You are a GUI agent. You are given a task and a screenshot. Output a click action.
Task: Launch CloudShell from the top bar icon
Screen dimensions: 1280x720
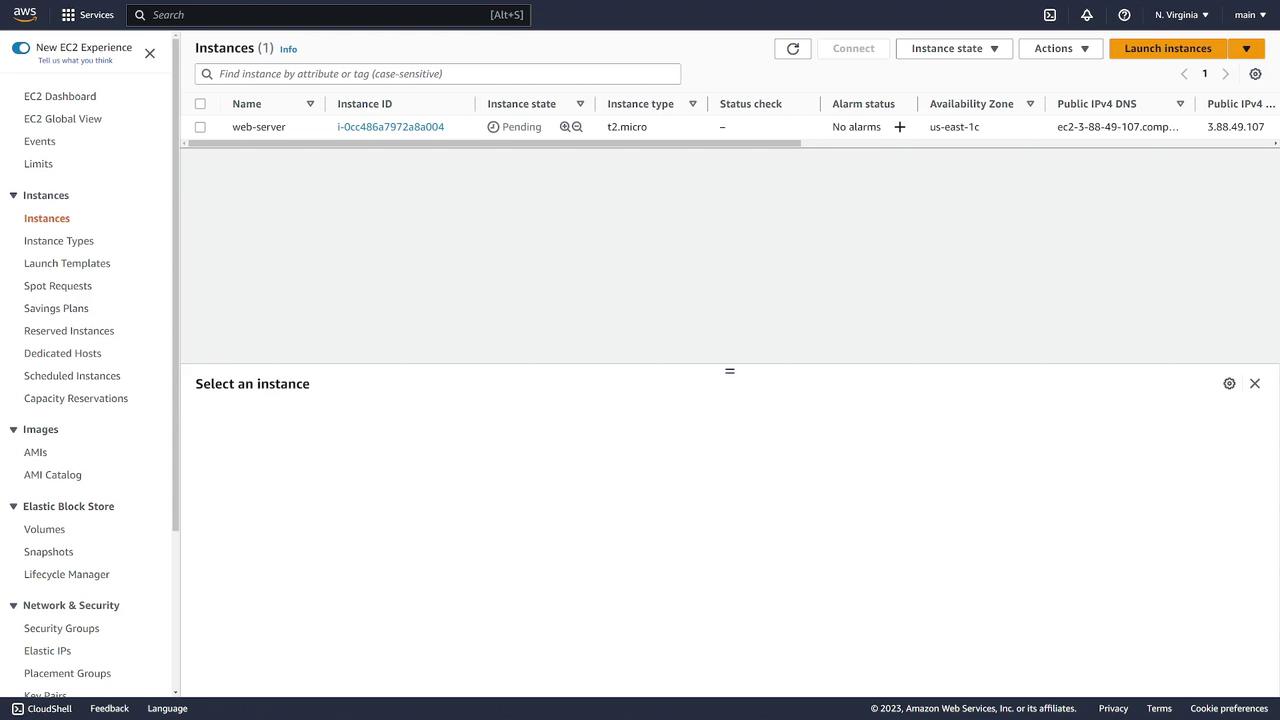click(1050, 15)
